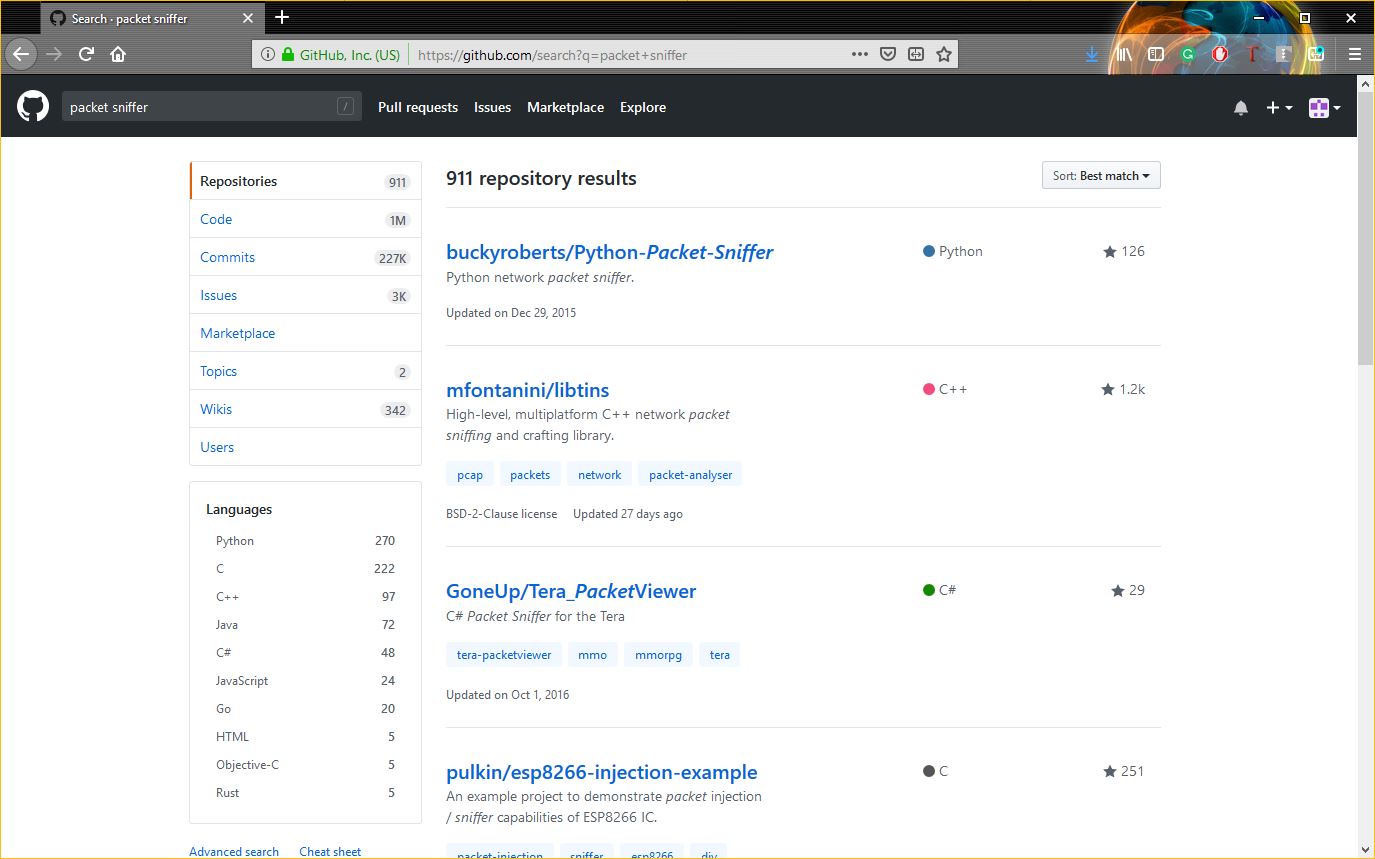Focus the GitHub search box
This screenshot has height=859, width=1375.
pyautogui.click(x=212, y=107)
